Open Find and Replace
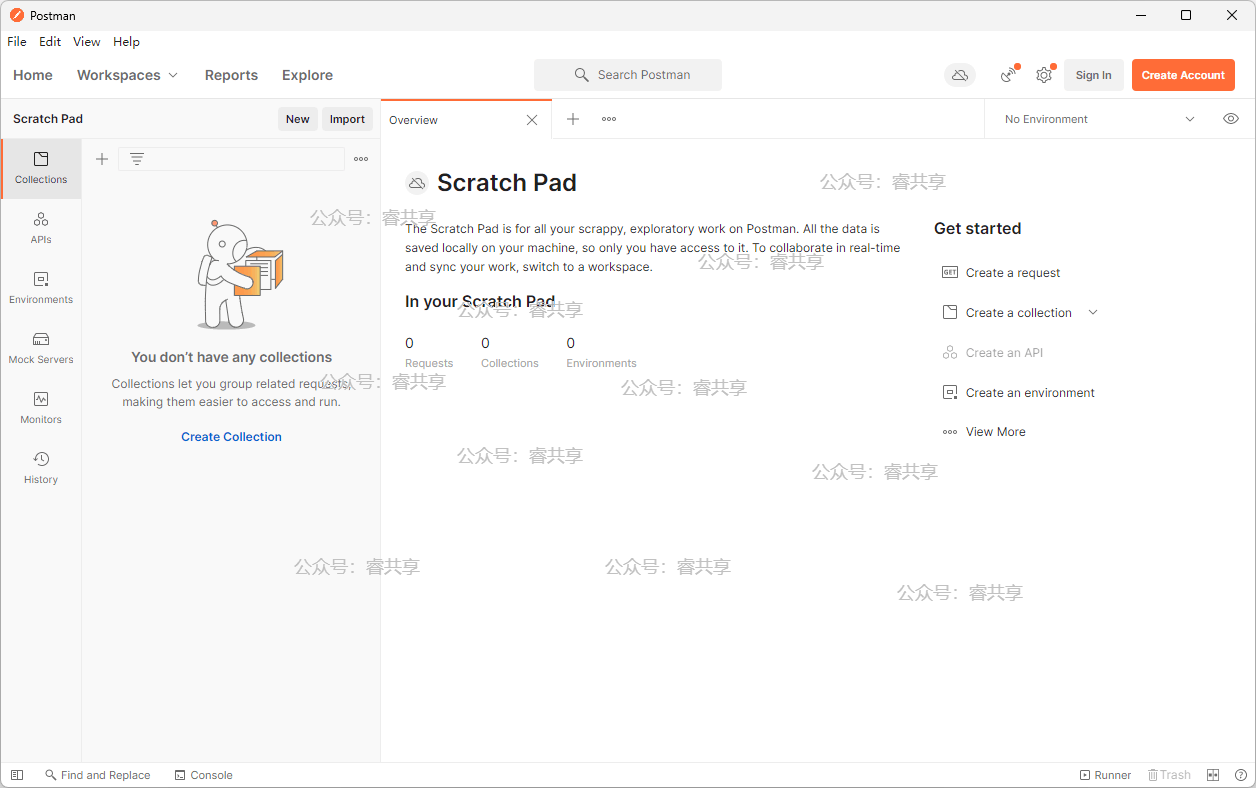 tap(97, 775)
